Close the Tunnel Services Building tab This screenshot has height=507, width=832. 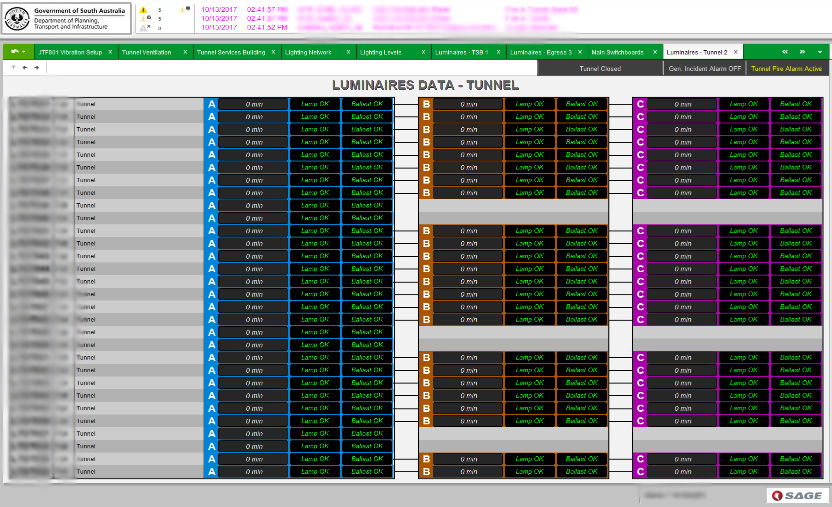(274, 52)
